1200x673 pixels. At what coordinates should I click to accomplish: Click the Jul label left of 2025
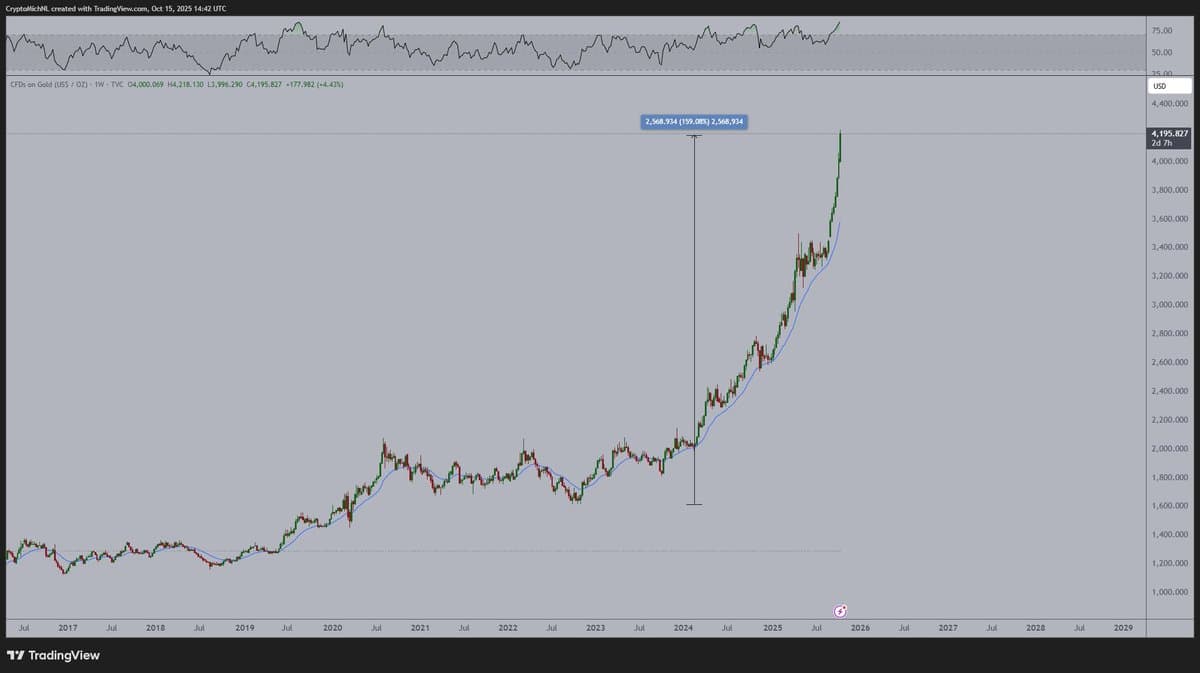pyautogui.click(x=727, y=628)
